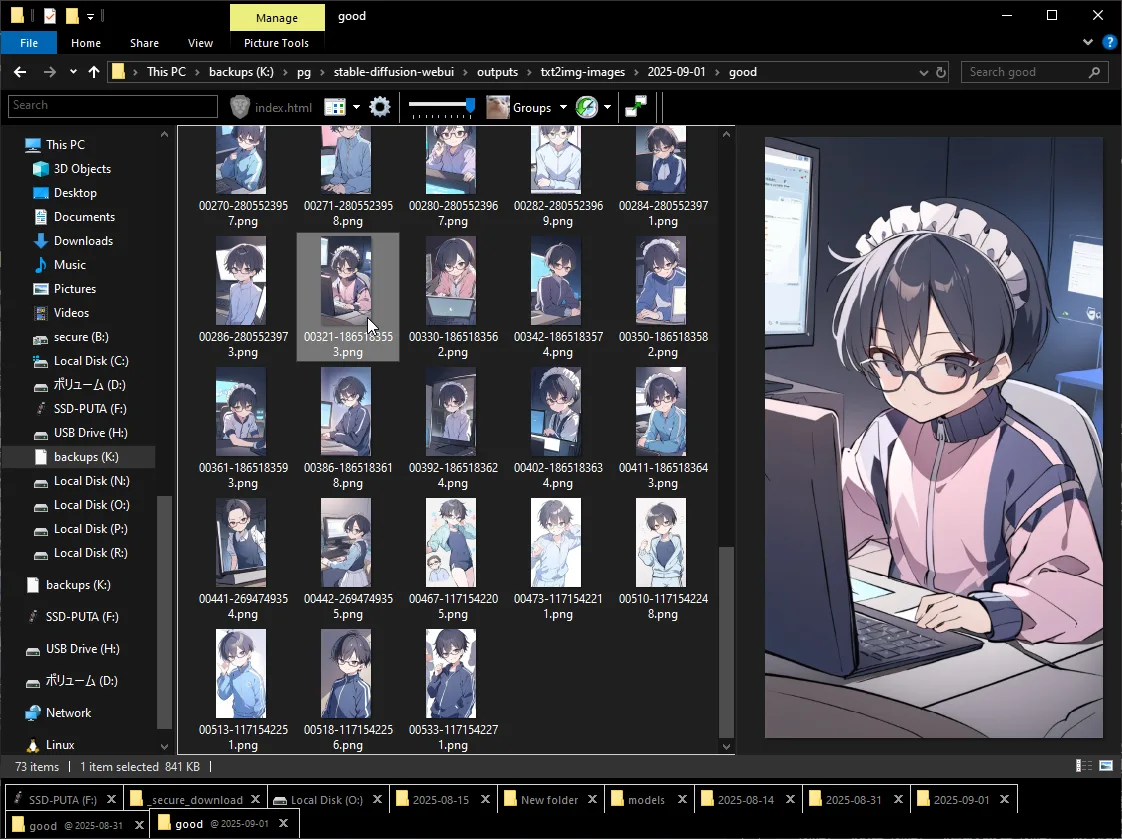Screen dimensions: 1122x839
Task: Open the view layout dropdown arrow
Action: [356, 107]
